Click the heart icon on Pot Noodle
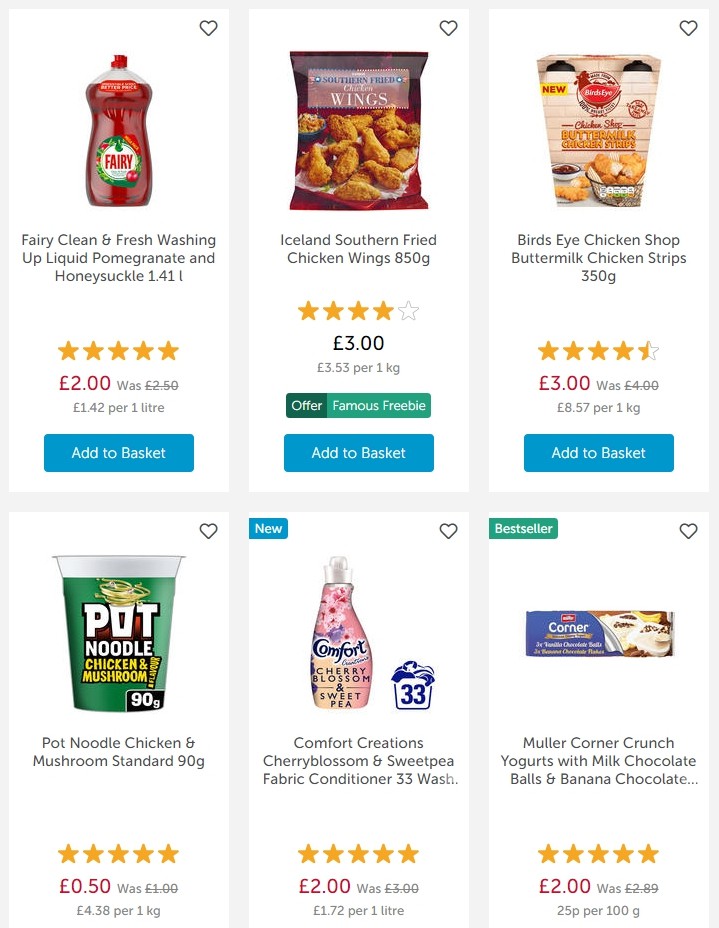 (208, 531)
